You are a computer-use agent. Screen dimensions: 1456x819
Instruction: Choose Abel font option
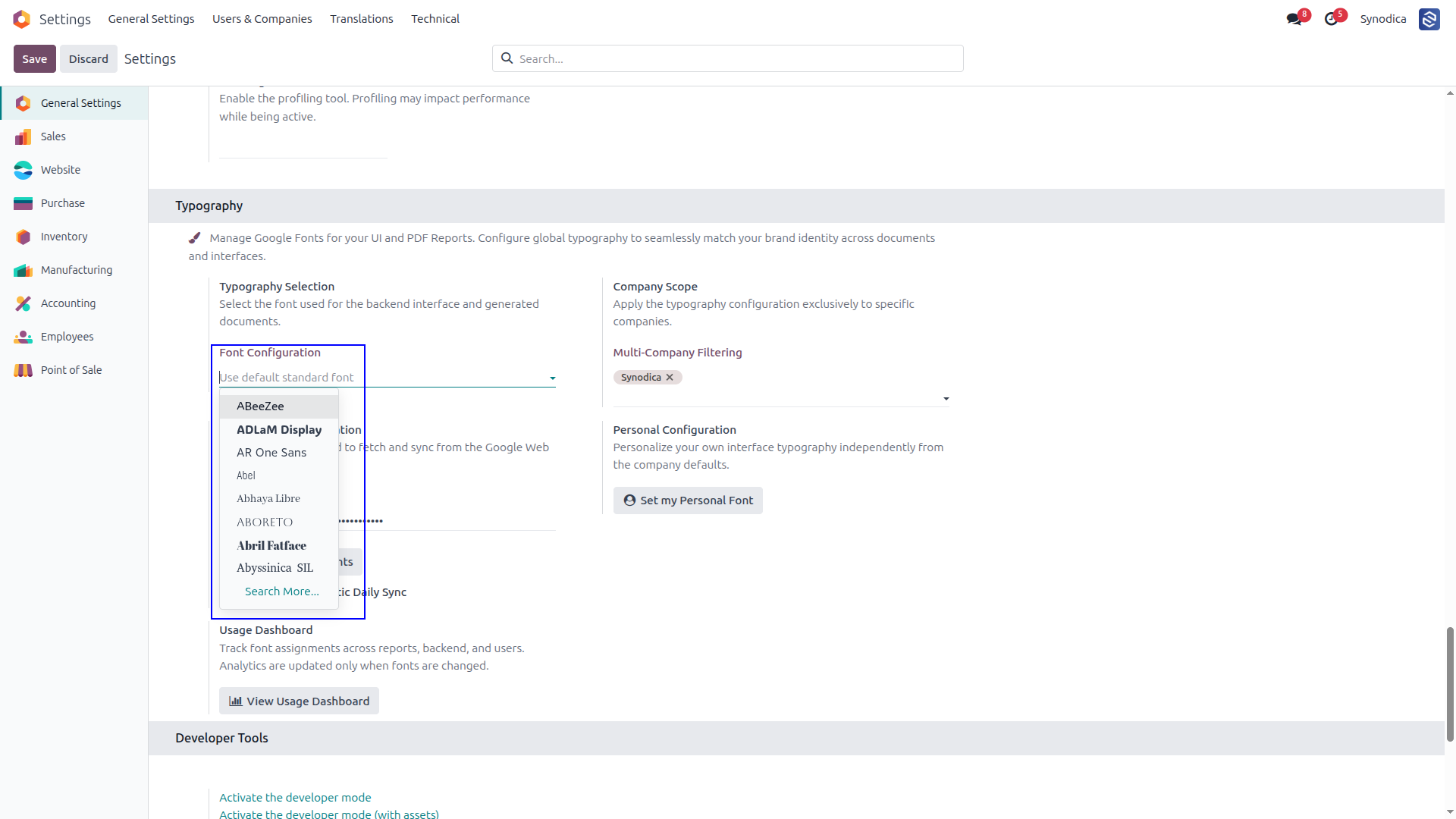click(279, 475)
